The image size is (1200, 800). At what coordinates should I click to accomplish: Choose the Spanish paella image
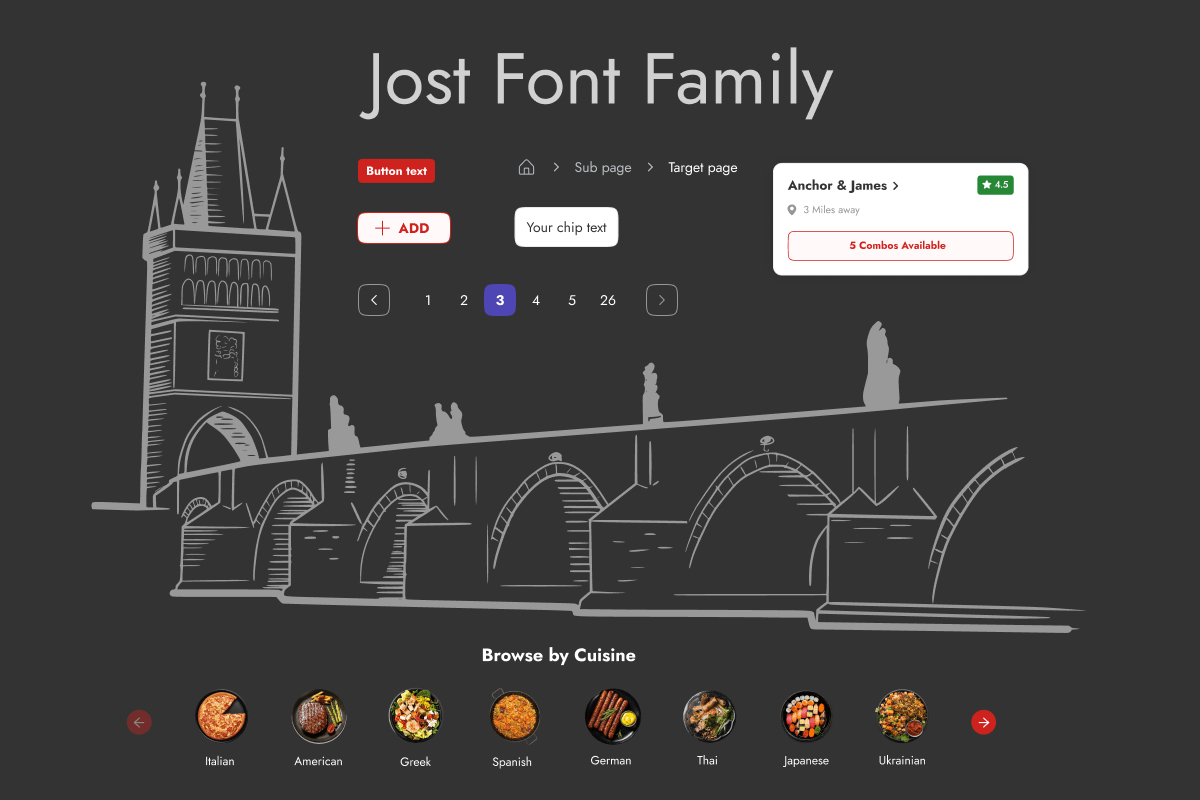[x=513, y=716]
